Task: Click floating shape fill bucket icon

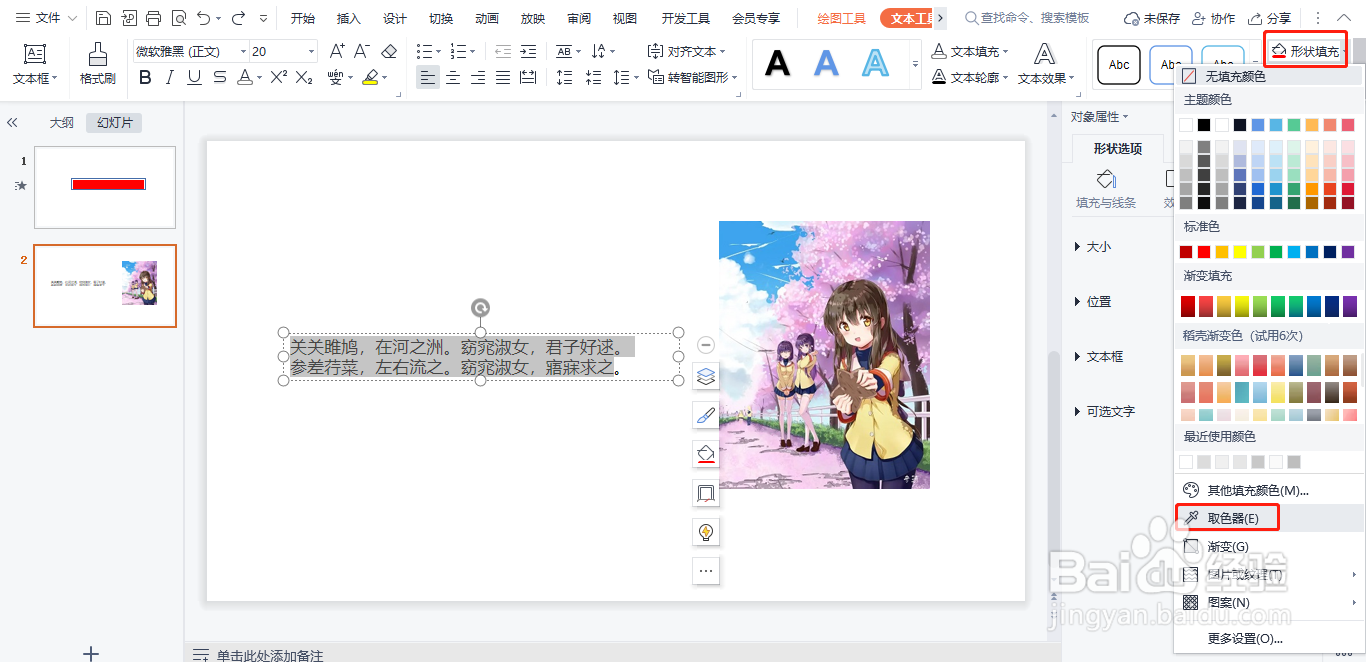Action: click(x=706, y=455)
